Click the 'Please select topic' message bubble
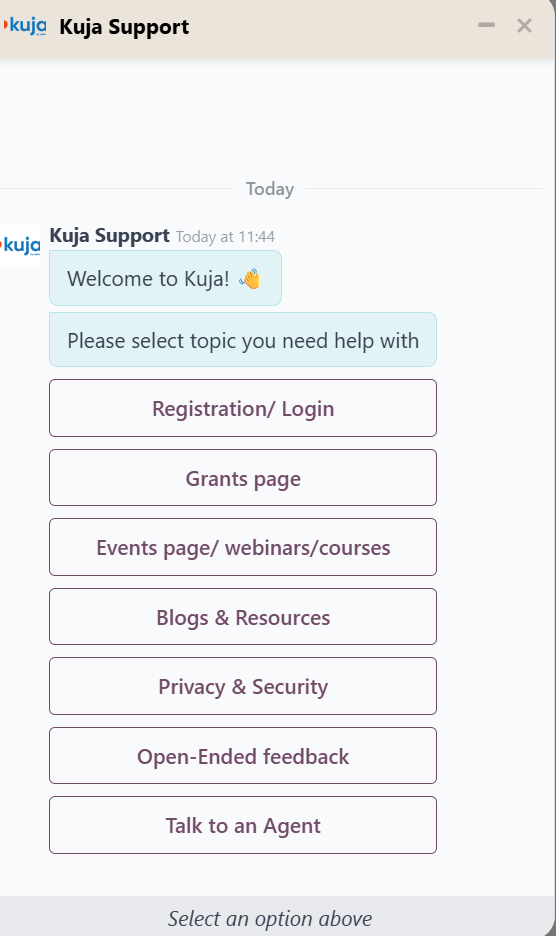Viewport: 556px width, 936px height. click(243, 340)
